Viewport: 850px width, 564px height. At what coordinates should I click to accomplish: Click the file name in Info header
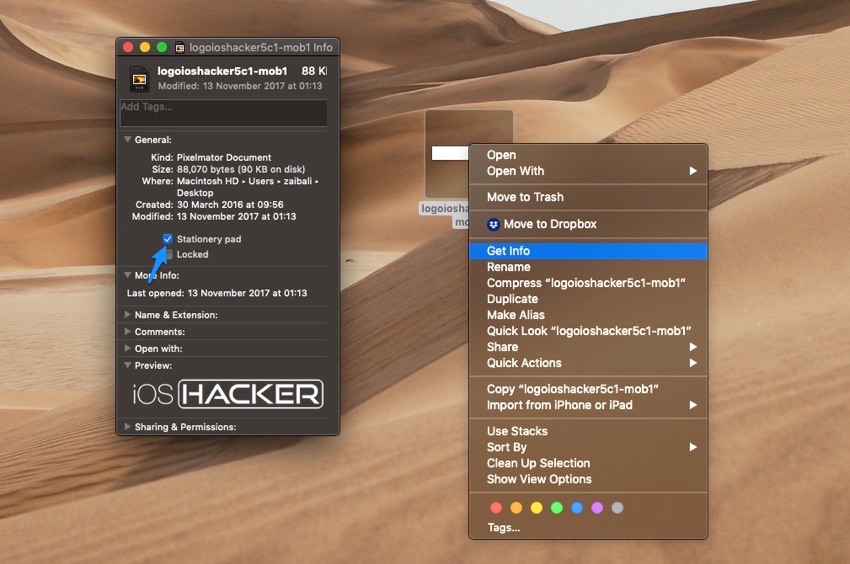point(222,71)
